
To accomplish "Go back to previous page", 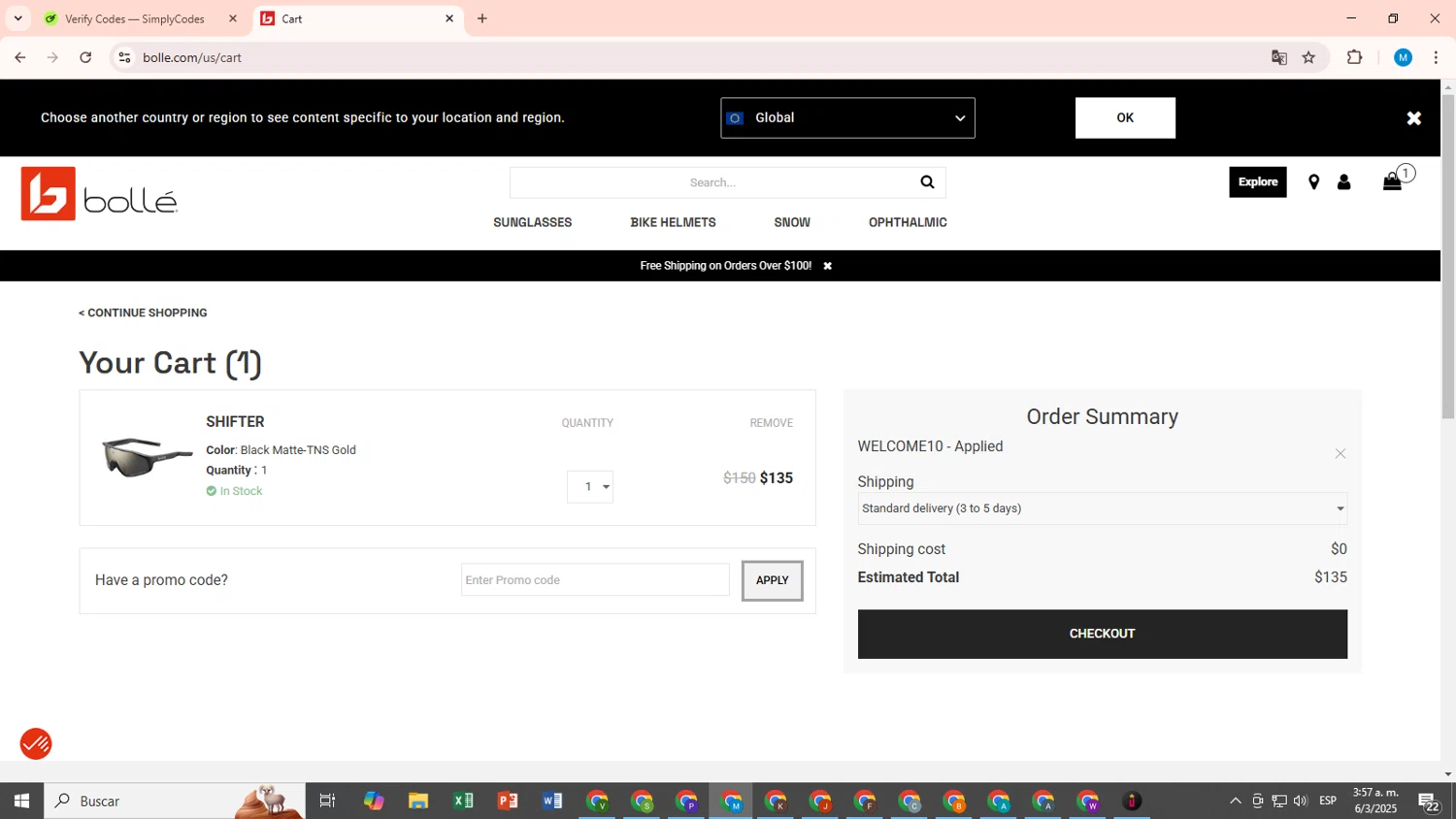I will coord(20,57).
